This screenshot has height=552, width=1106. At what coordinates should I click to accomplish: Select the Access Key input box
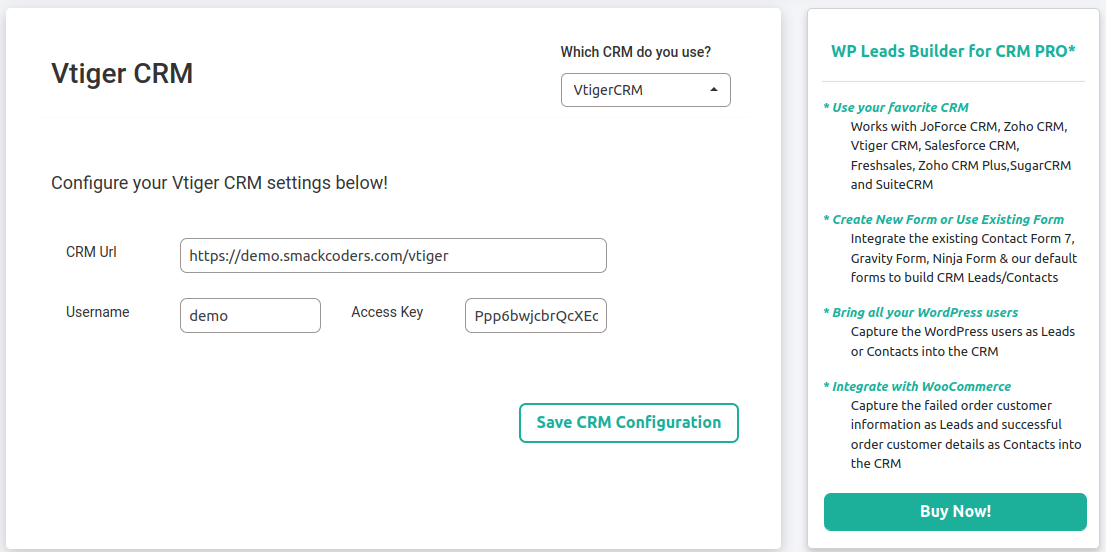tap(536, 315)
